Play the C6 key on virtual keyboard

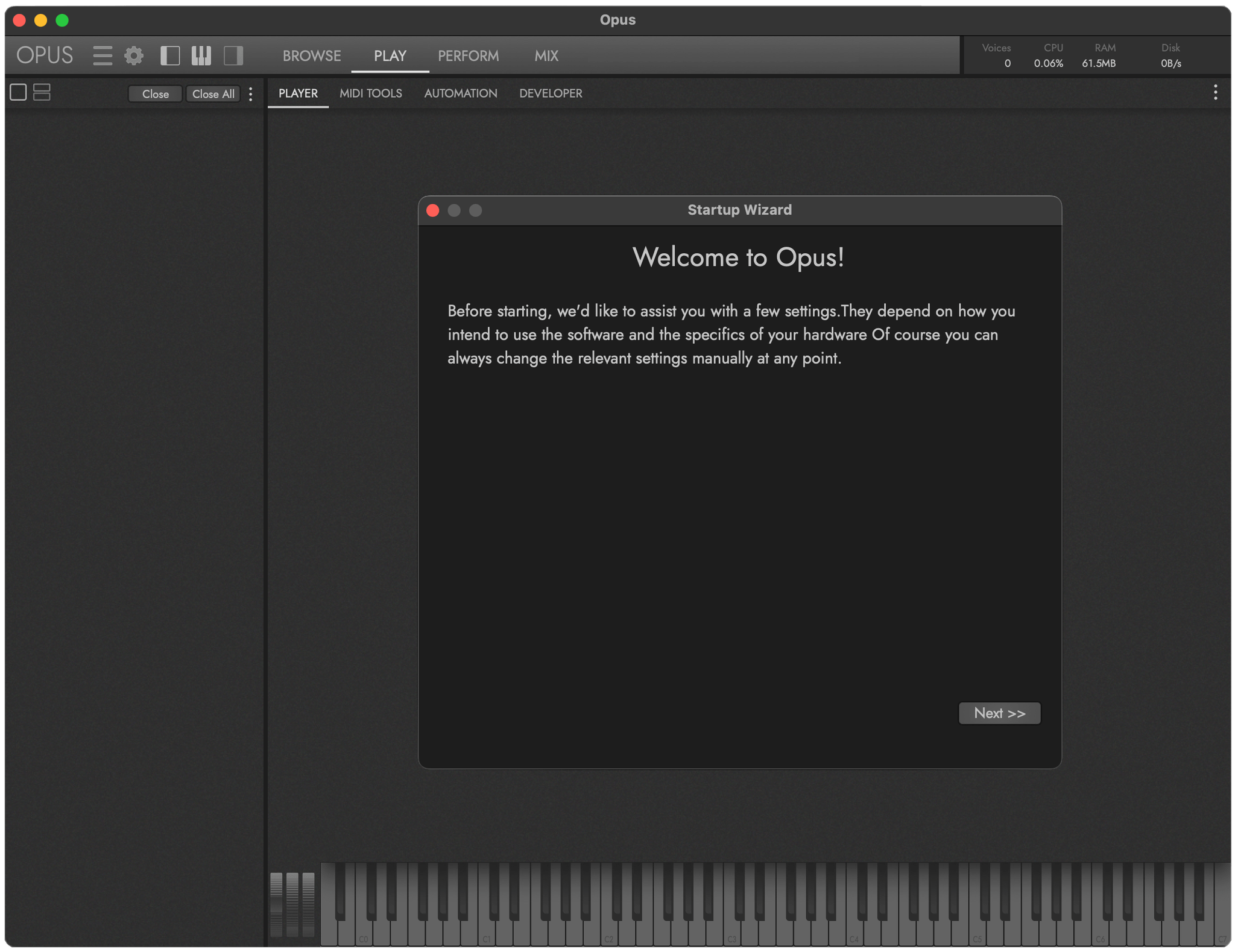(1100, 933)
